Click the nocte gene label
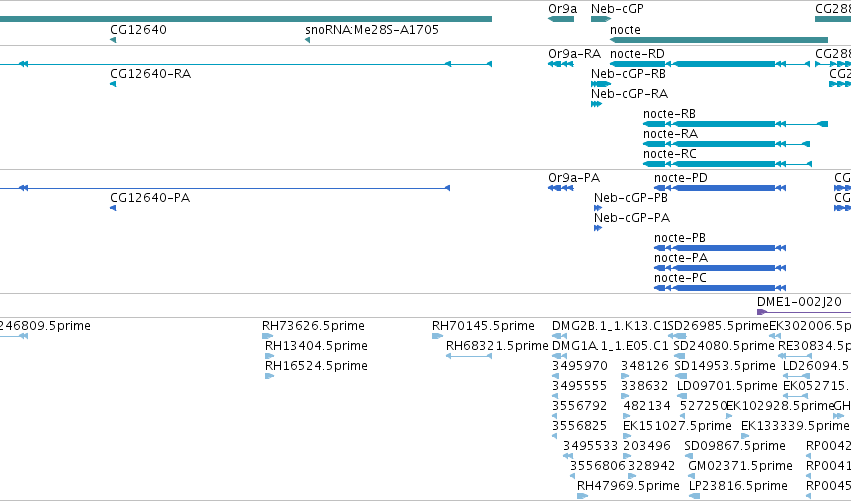Viewport: 851px width, 501px height. tap(625, 30)
